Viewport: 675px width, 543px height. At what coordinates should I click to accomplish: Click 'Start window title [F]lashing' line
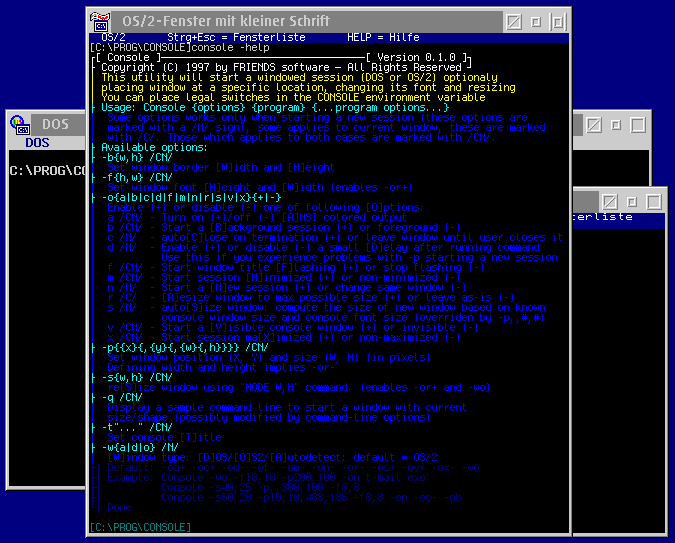(296, 267)
